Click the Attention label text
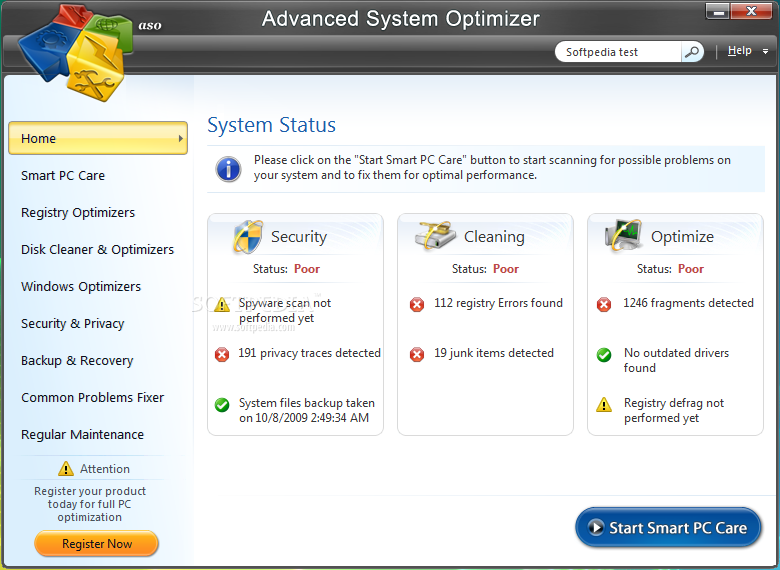The image size is (780, 570). [105, 469]
